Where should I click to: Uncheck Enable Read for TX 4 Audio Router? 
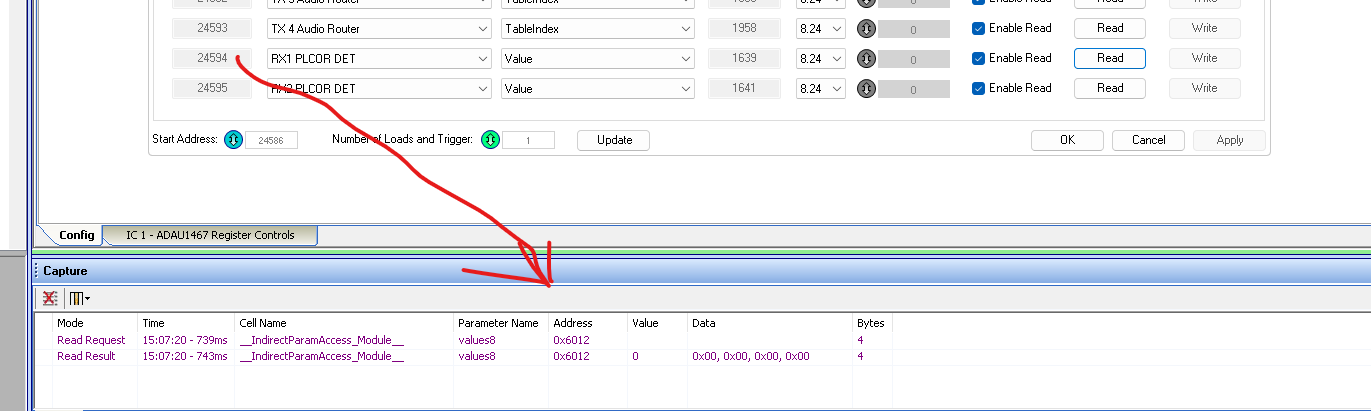pyautogui.click(x=979, y=28)
